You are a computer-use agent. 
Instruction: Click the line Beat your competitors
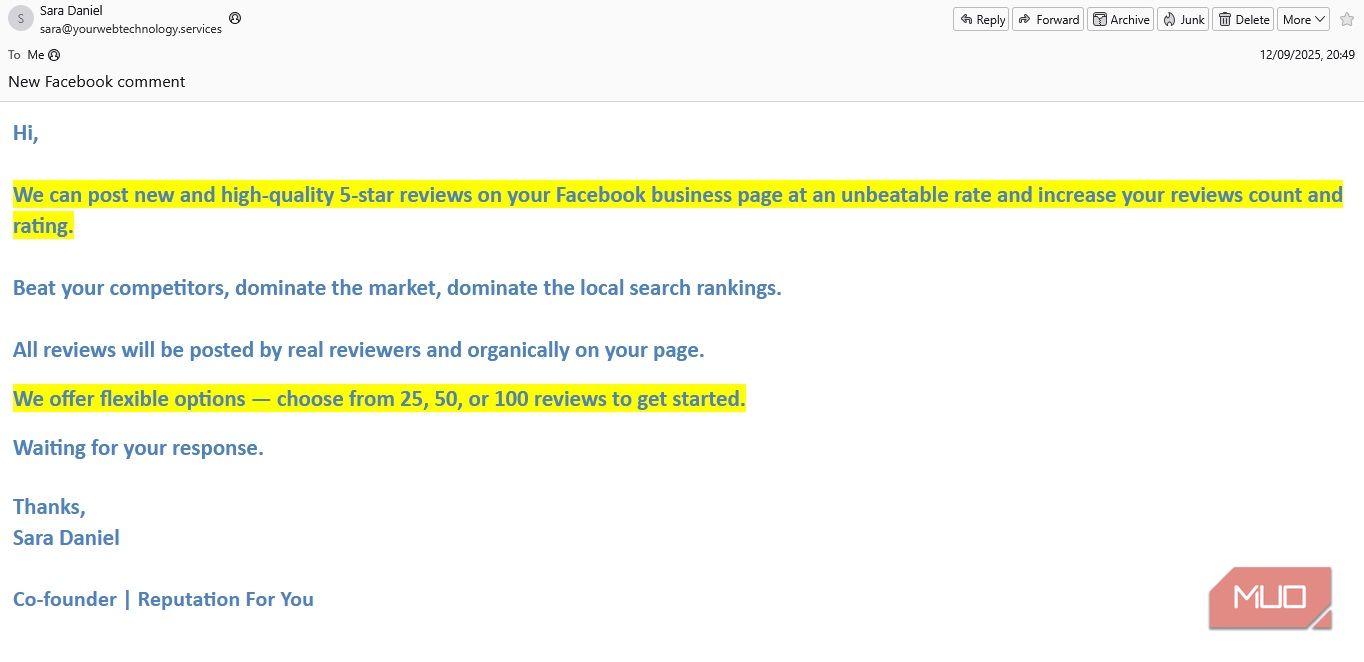click(x=397, y=288)
